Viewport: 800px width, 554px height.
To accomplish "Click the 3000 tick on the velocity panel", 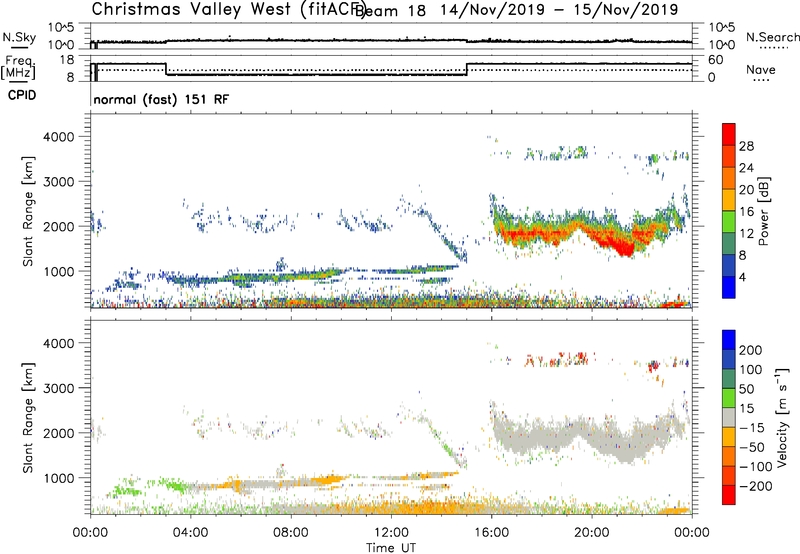I will pos(58,388).
